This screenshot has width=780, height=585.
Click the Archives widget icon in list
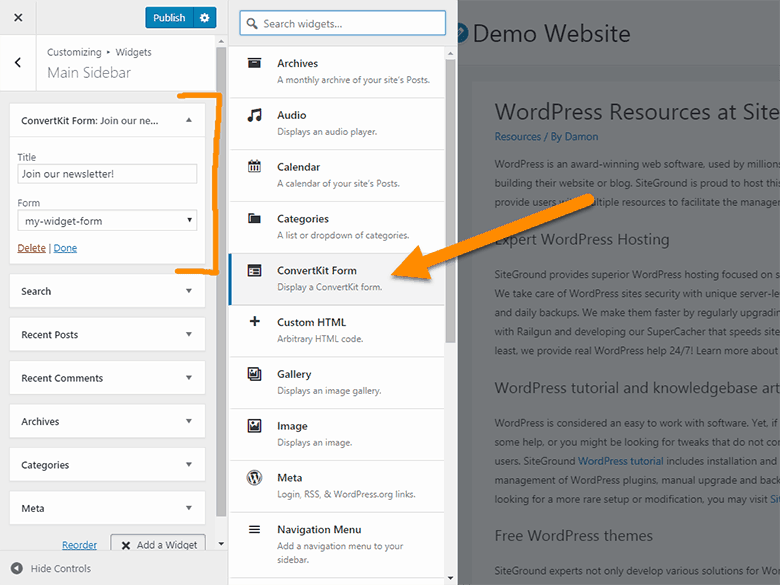pyautogui.click(x=254, y=63)
